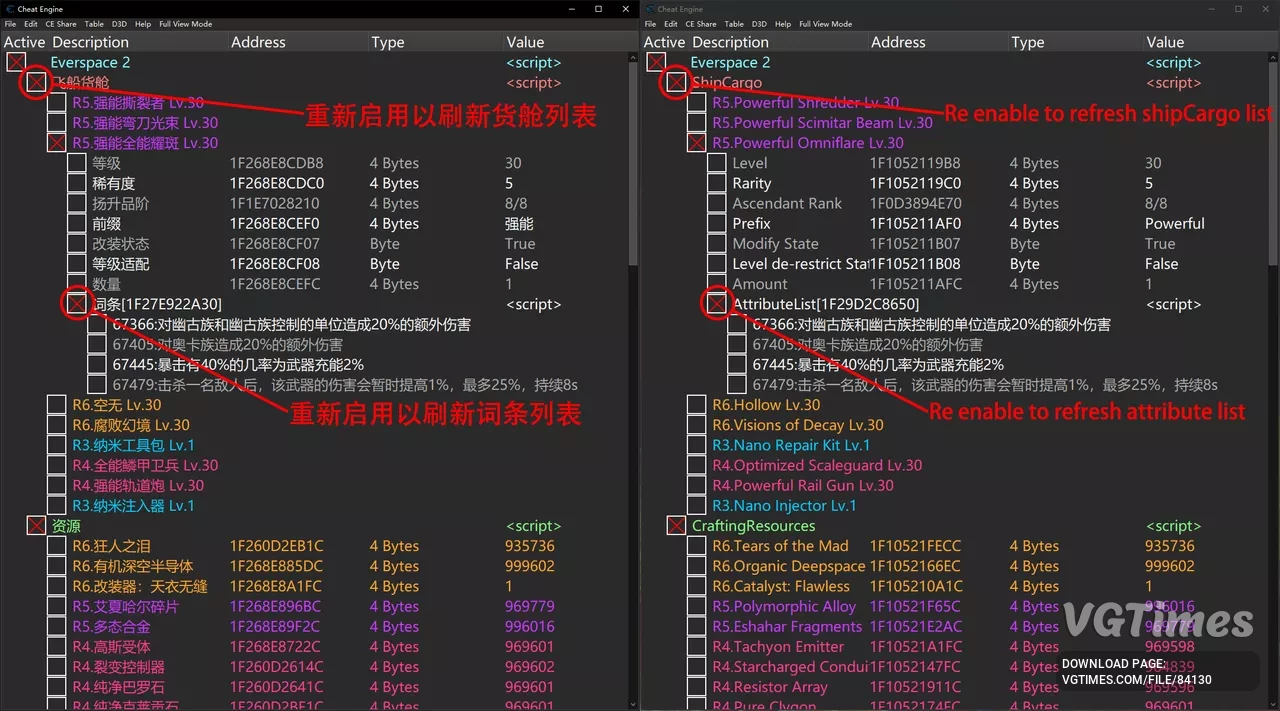The height and width of the screenshot is (711, 1280).
Task: Tick the 前缀 row checkbox
Action: pos(76,224)
